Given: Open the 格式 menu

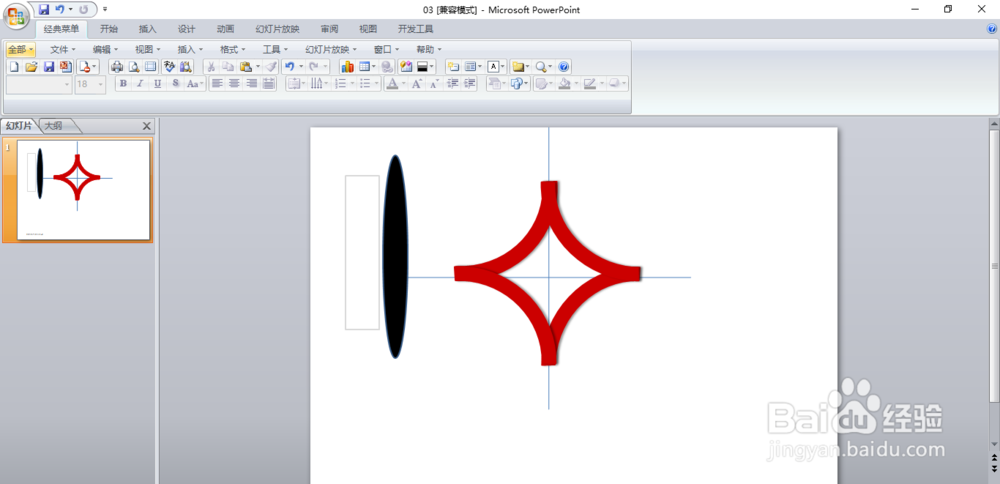Looking at the screenshot, I should [x=233, y=49].
